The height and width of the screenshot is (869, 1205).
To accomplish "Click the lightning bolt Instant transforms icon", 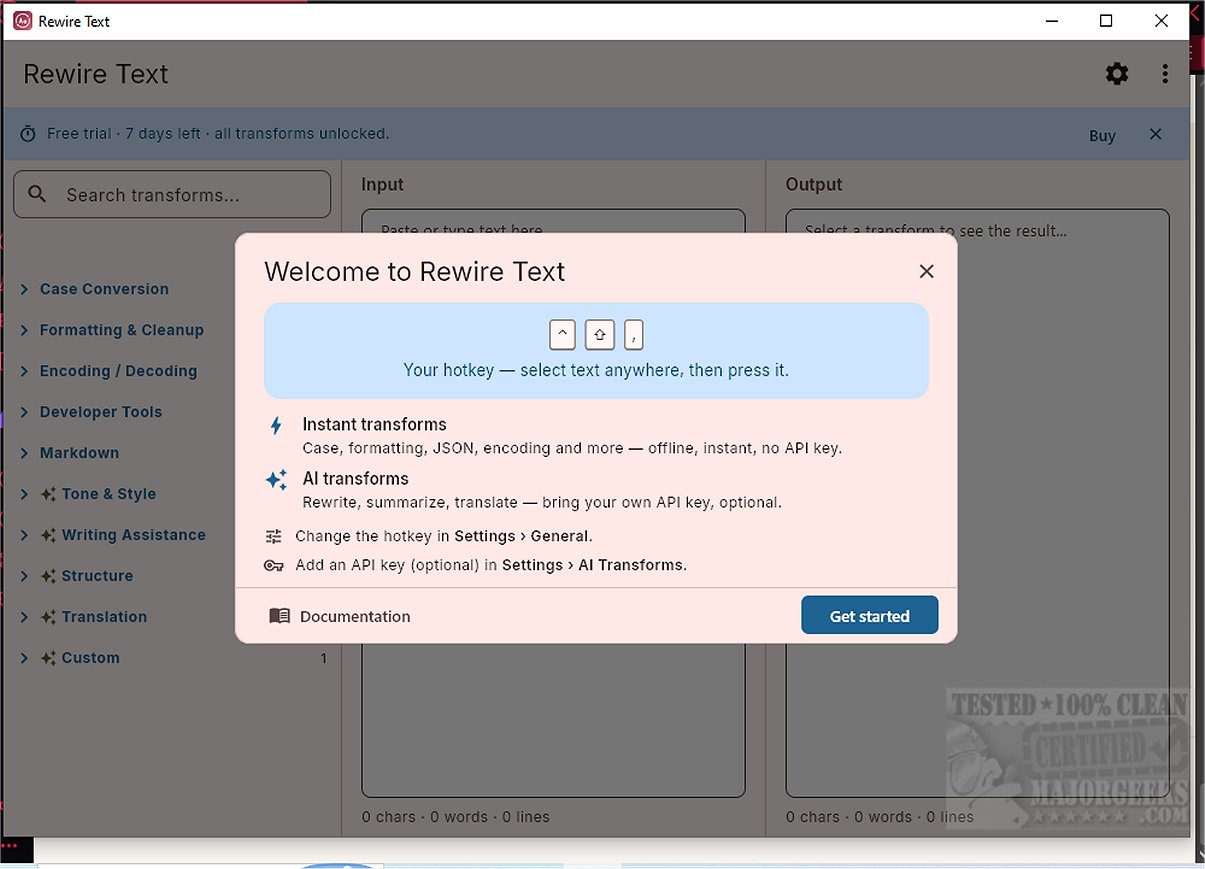I will coord(276,425).
